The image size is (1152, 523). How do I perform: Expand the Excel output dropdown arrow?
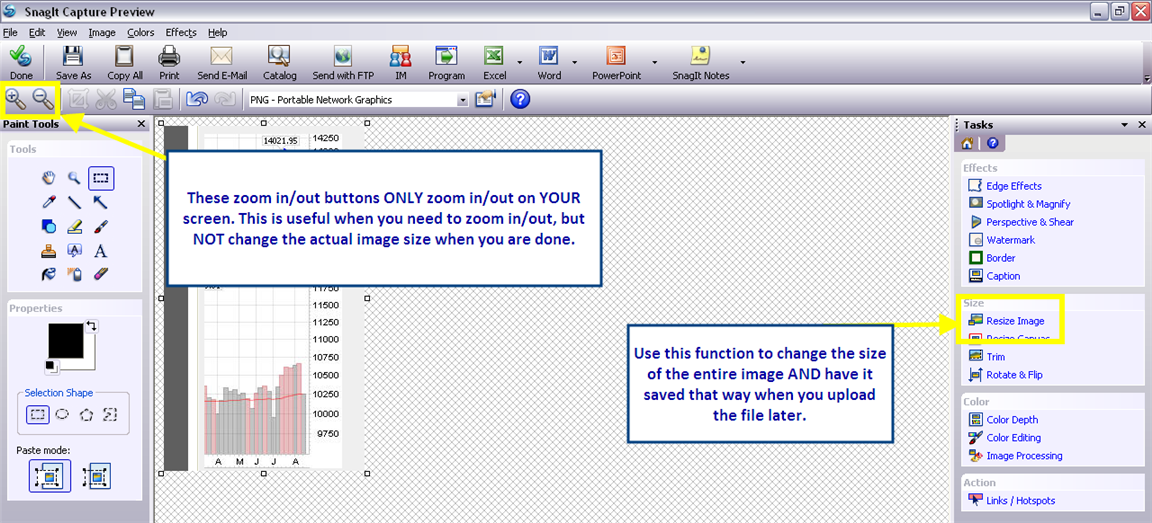(520, 62)
